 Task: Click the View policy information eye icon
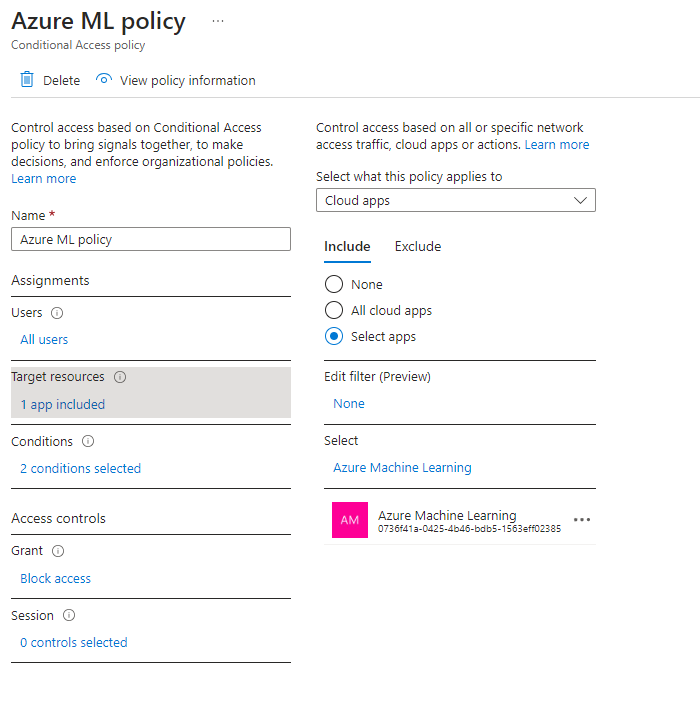tap(103, 80)
